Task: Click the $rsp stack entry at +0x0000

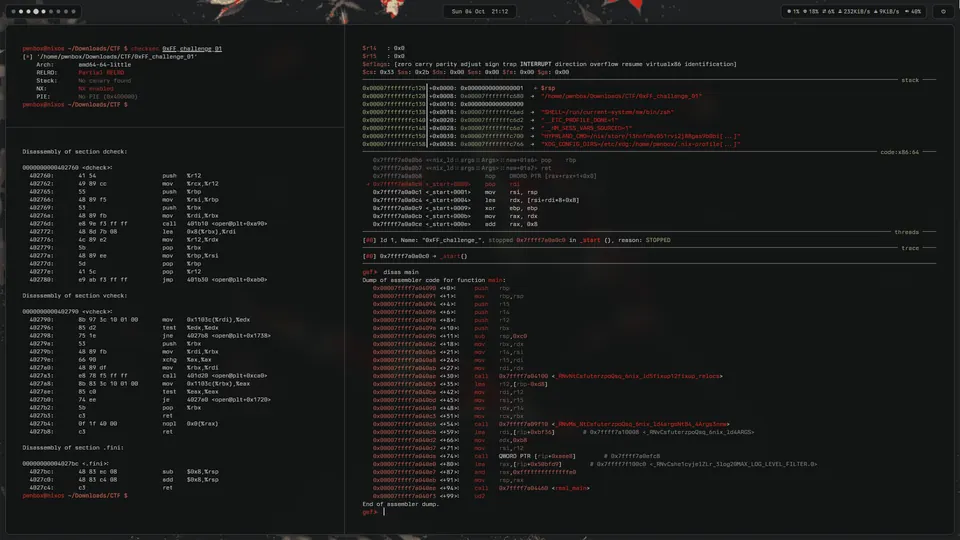Action: tap(459, 88)
